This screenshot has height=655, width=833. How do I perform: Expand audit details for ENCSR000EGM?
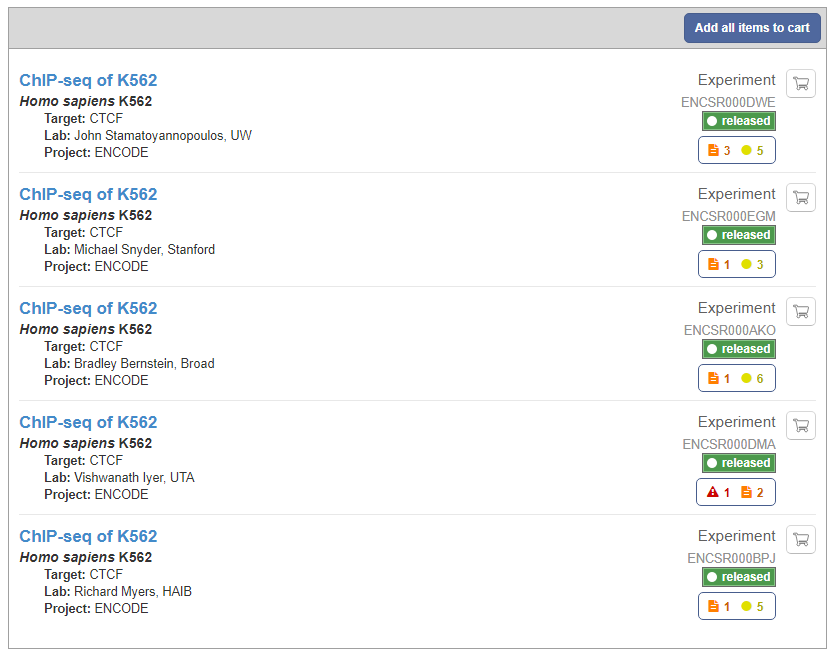coord(736,264)
